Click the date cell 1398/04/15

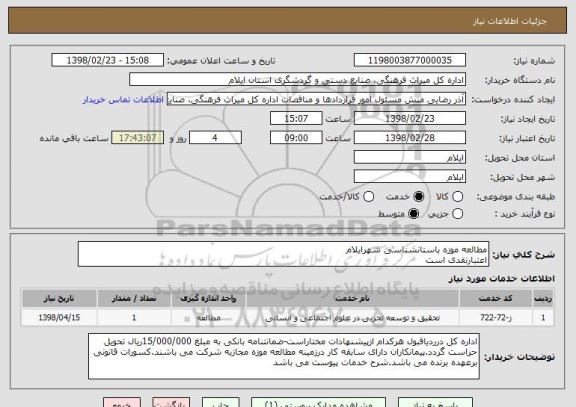pos(59,317)
